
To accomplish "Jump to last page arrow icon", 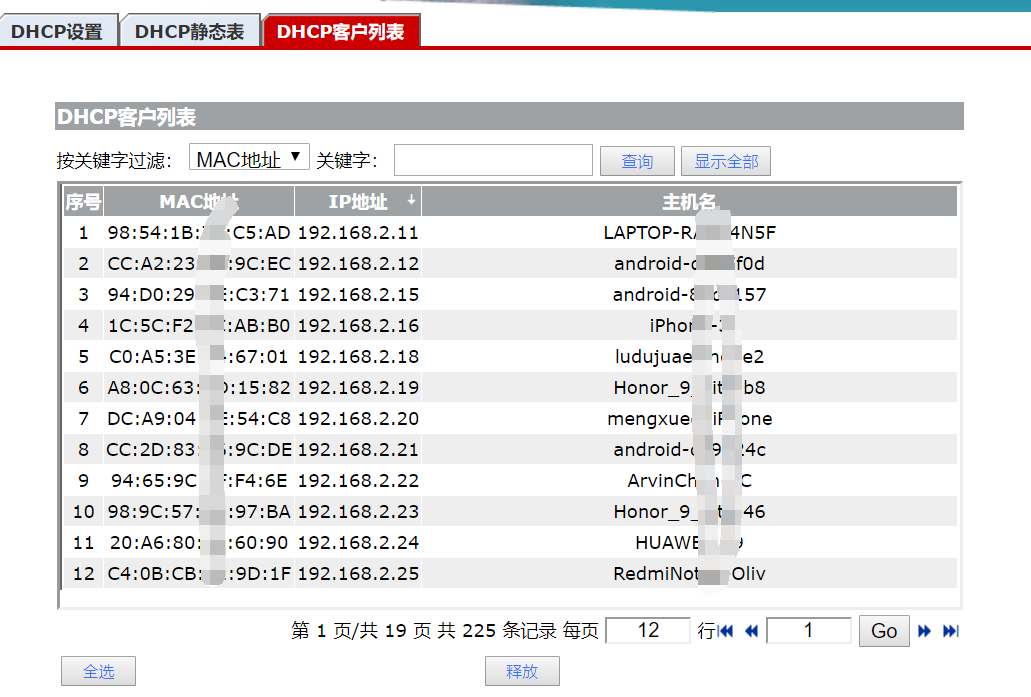I will click(x=951, y=631).
